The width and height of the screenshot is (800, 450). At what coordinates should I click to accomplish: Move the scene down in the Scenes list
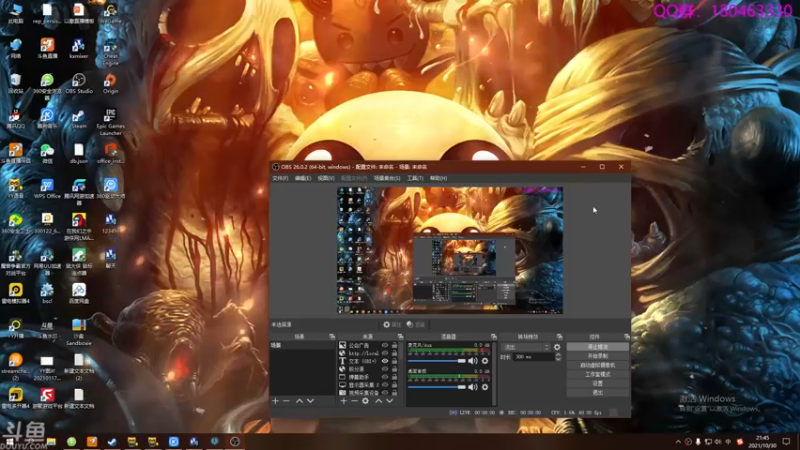(310, 401)
